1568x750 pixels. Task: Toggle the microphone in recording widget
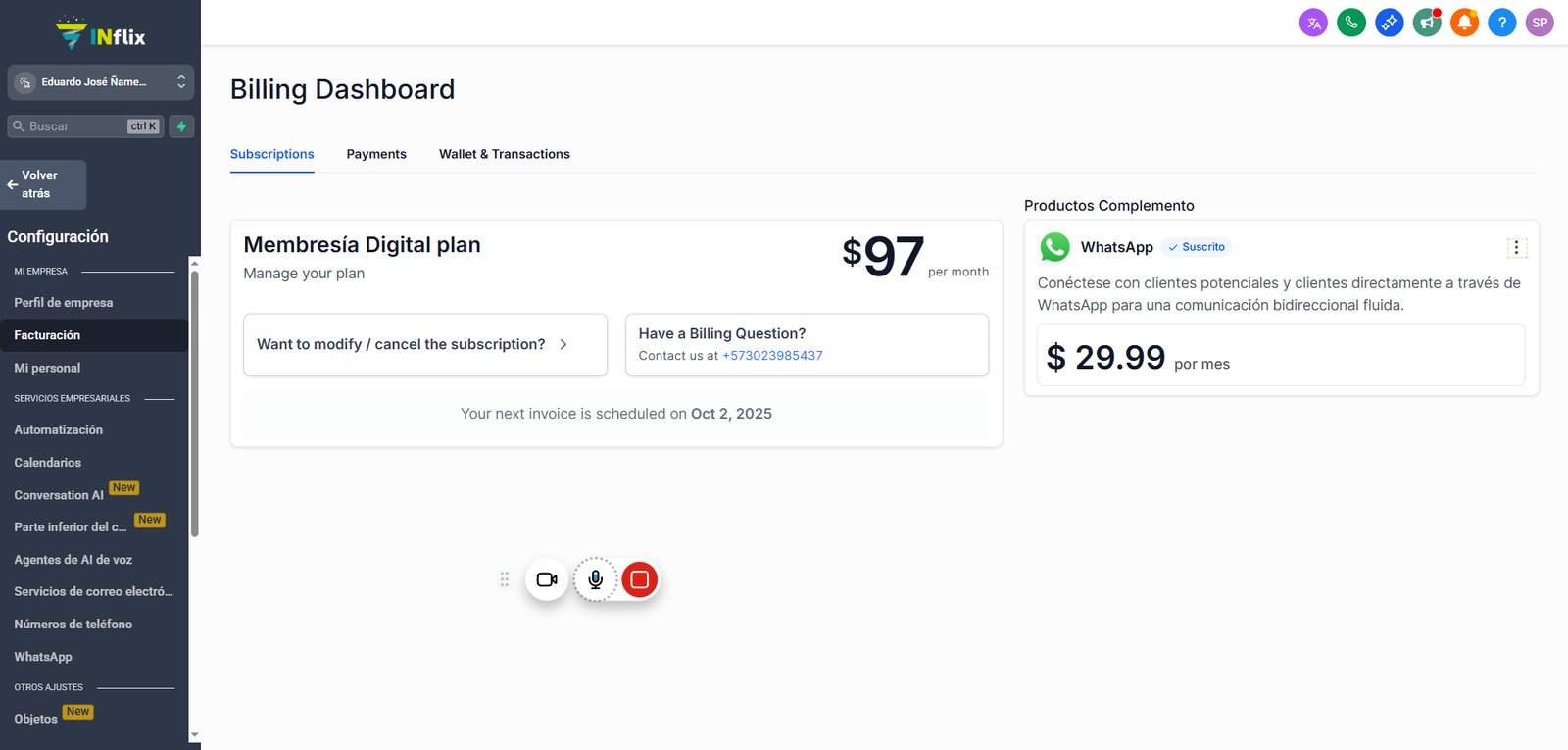click(x=595, y=579)
